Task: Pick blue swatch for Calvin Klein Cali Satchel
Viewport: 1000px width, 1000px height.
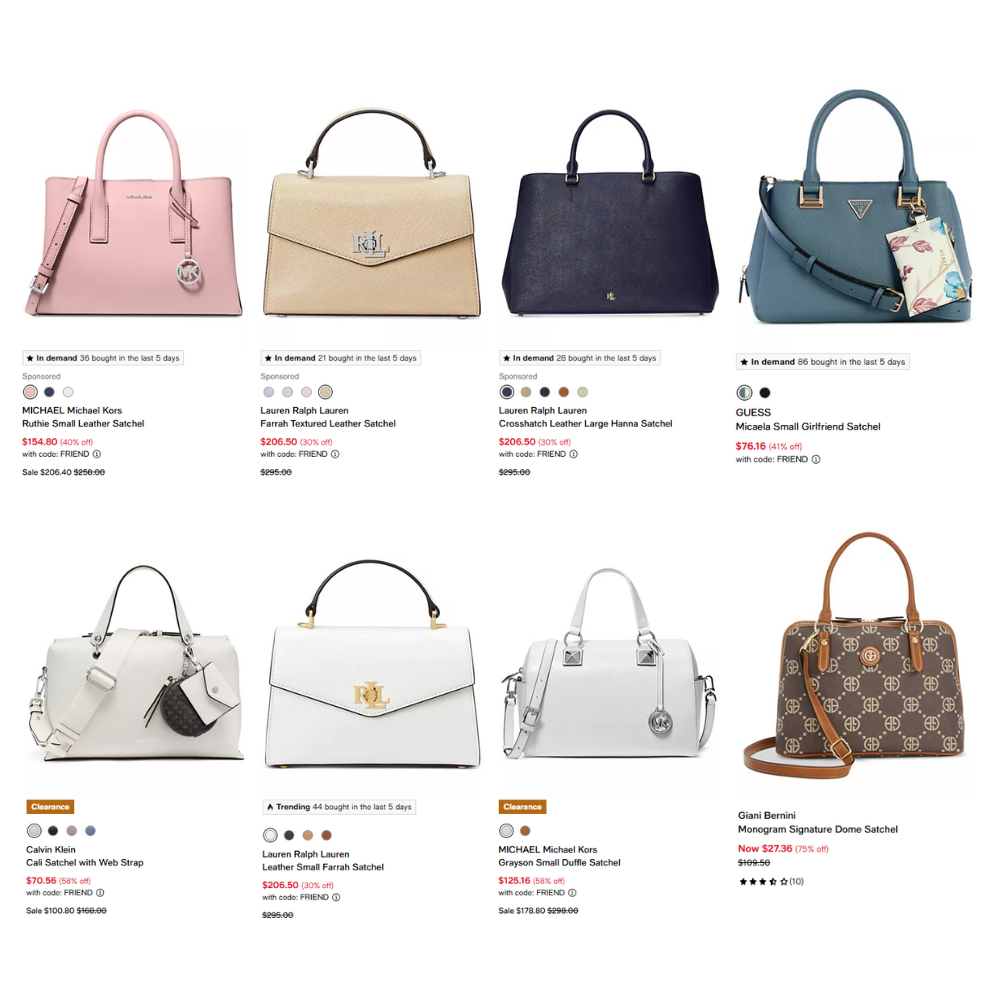Action: [91, 831]
